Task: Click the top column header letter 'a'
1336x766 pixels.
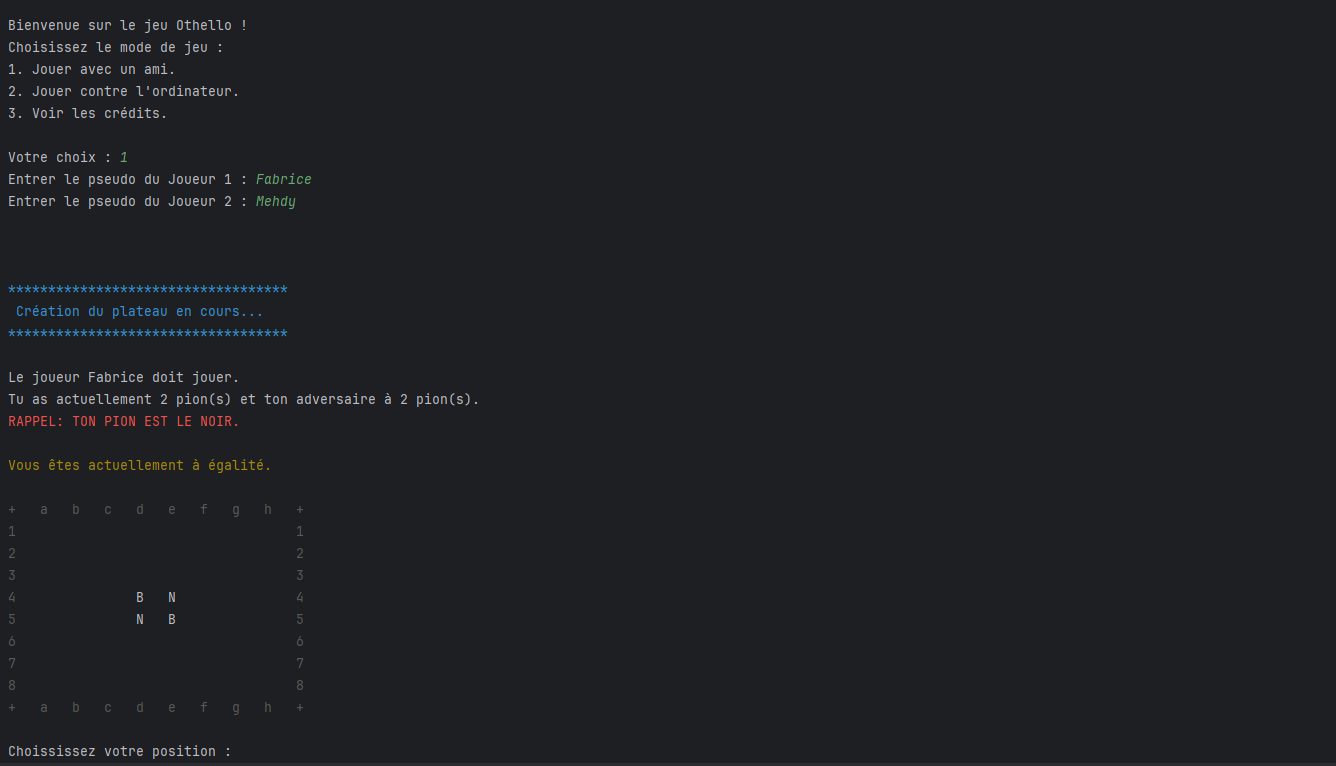Action: pyautogui.click(x=44, y=509)
